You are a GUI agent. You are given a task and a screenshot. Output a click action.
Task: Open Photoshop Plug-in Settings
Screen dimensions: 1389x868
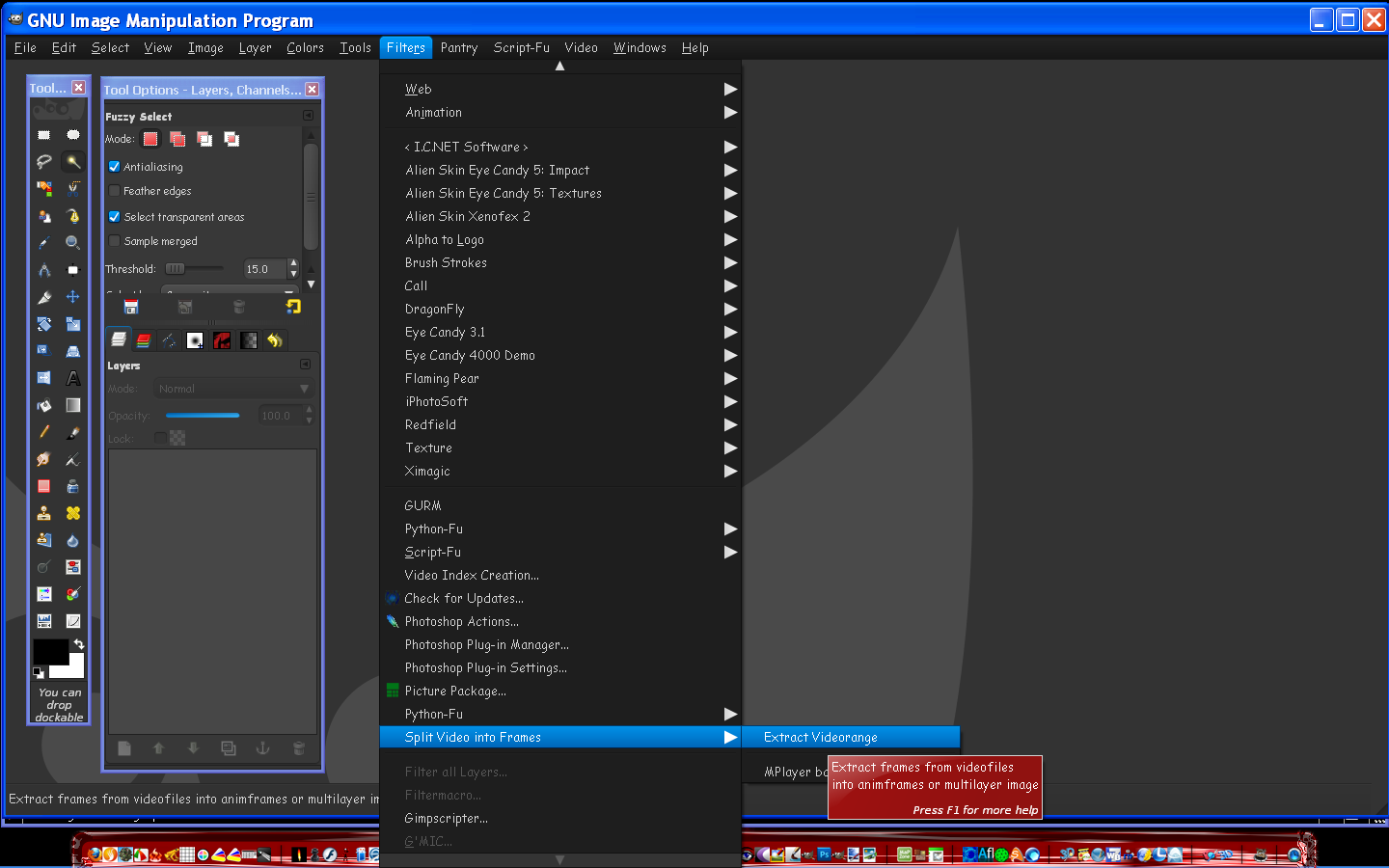coord(485,667)
